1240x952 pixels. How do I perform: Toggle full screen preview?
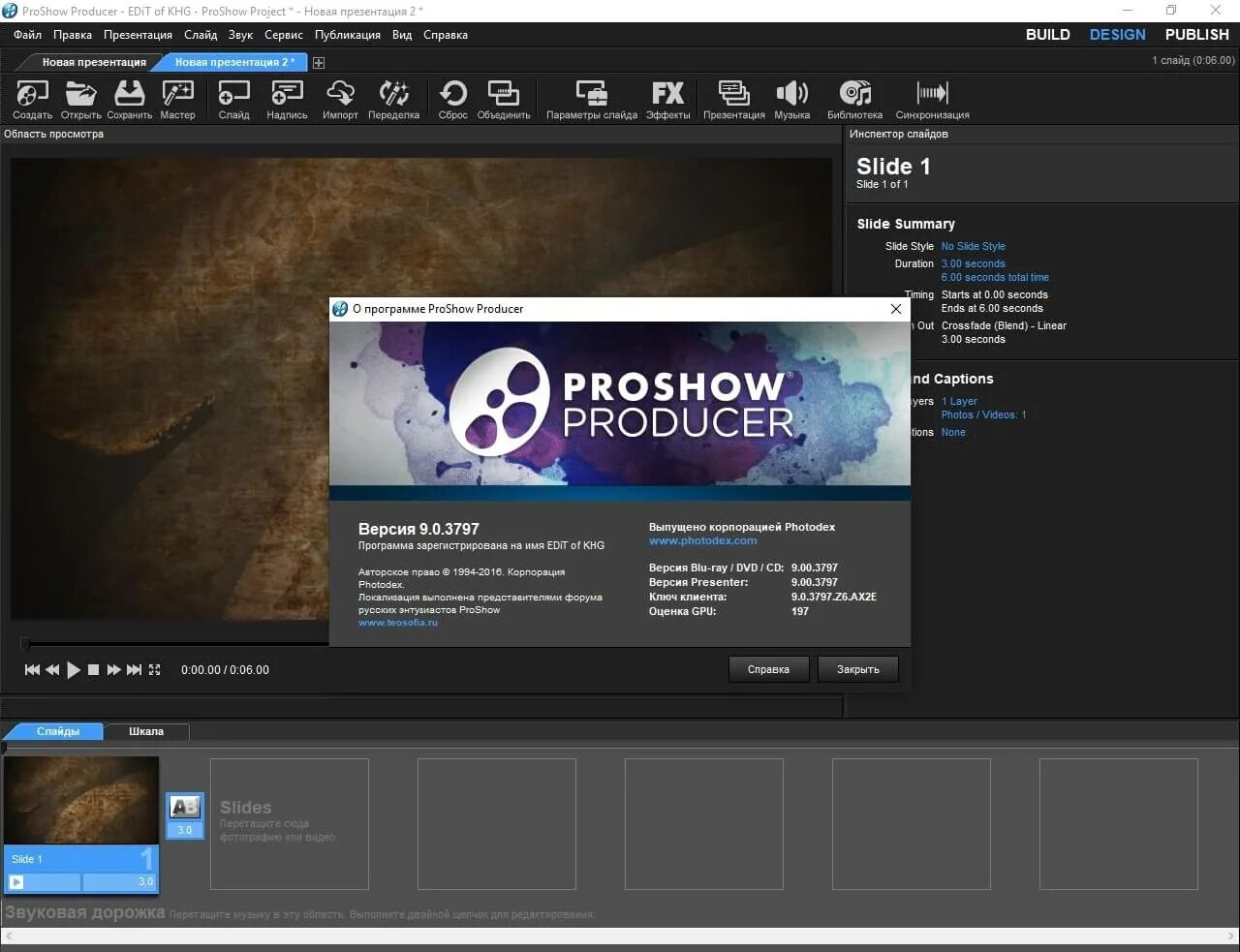[154, 669]
